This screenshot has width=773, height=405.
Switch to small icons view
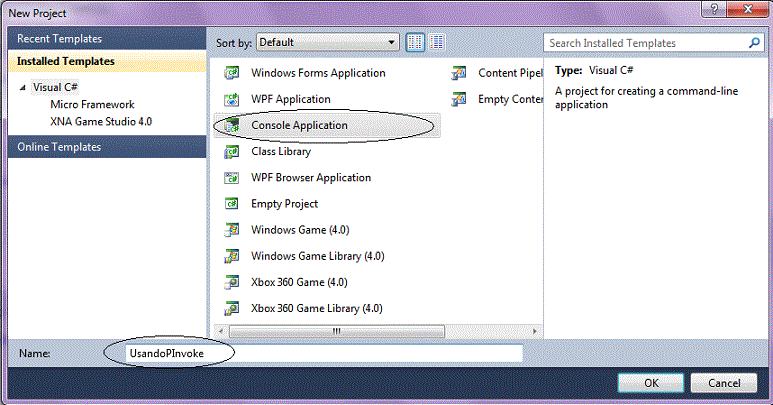(437, 42)
